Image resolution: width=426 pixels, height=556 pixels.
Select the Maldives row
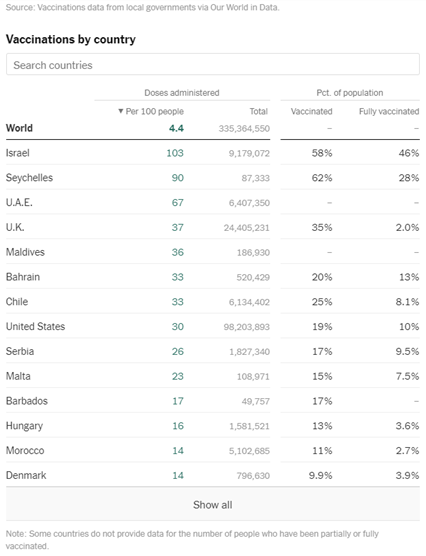pos(213,252)
